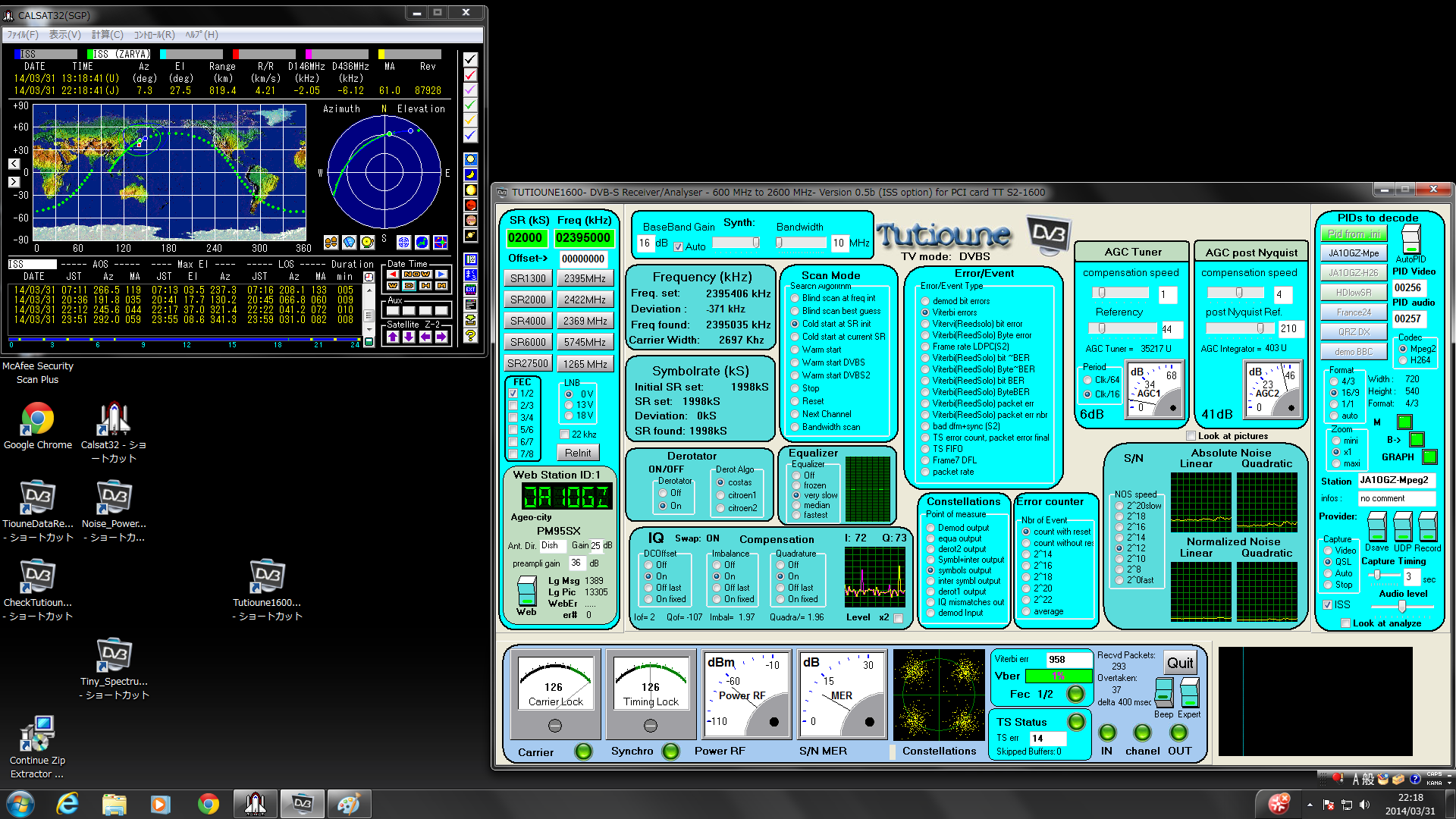
Task: Flip the Dsave switch
Action: (x=1376, y=526)
